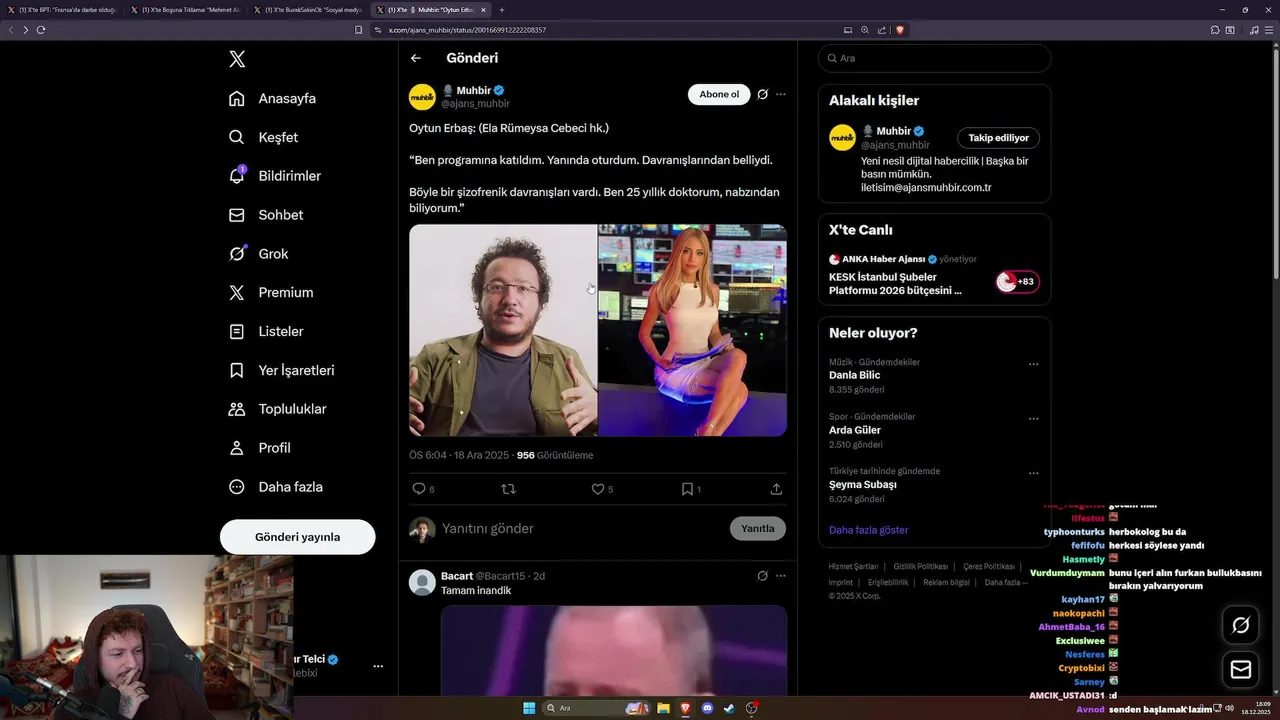Click floating messages envelope button
Viewport: 1280px width, 720px height.
click(1241, 669)
